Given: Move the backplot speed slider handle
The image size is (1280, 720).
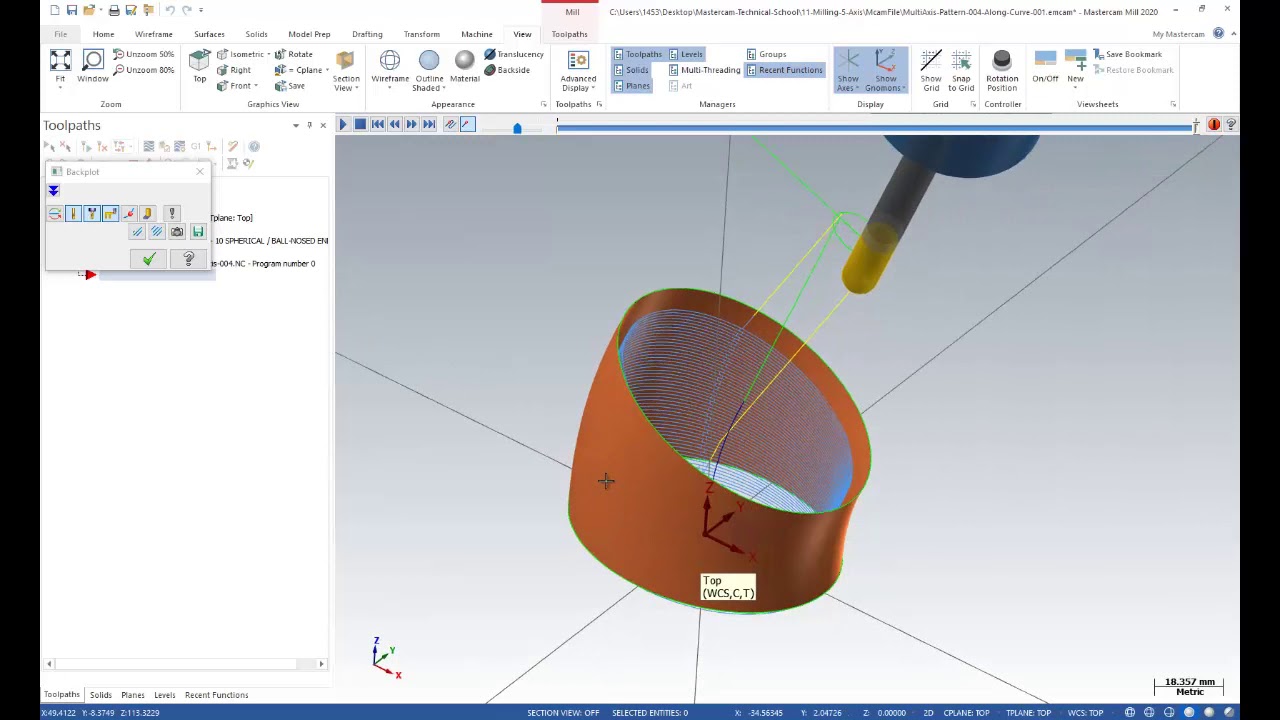Looking at the screenshot, I should click(x=517, y=128).
